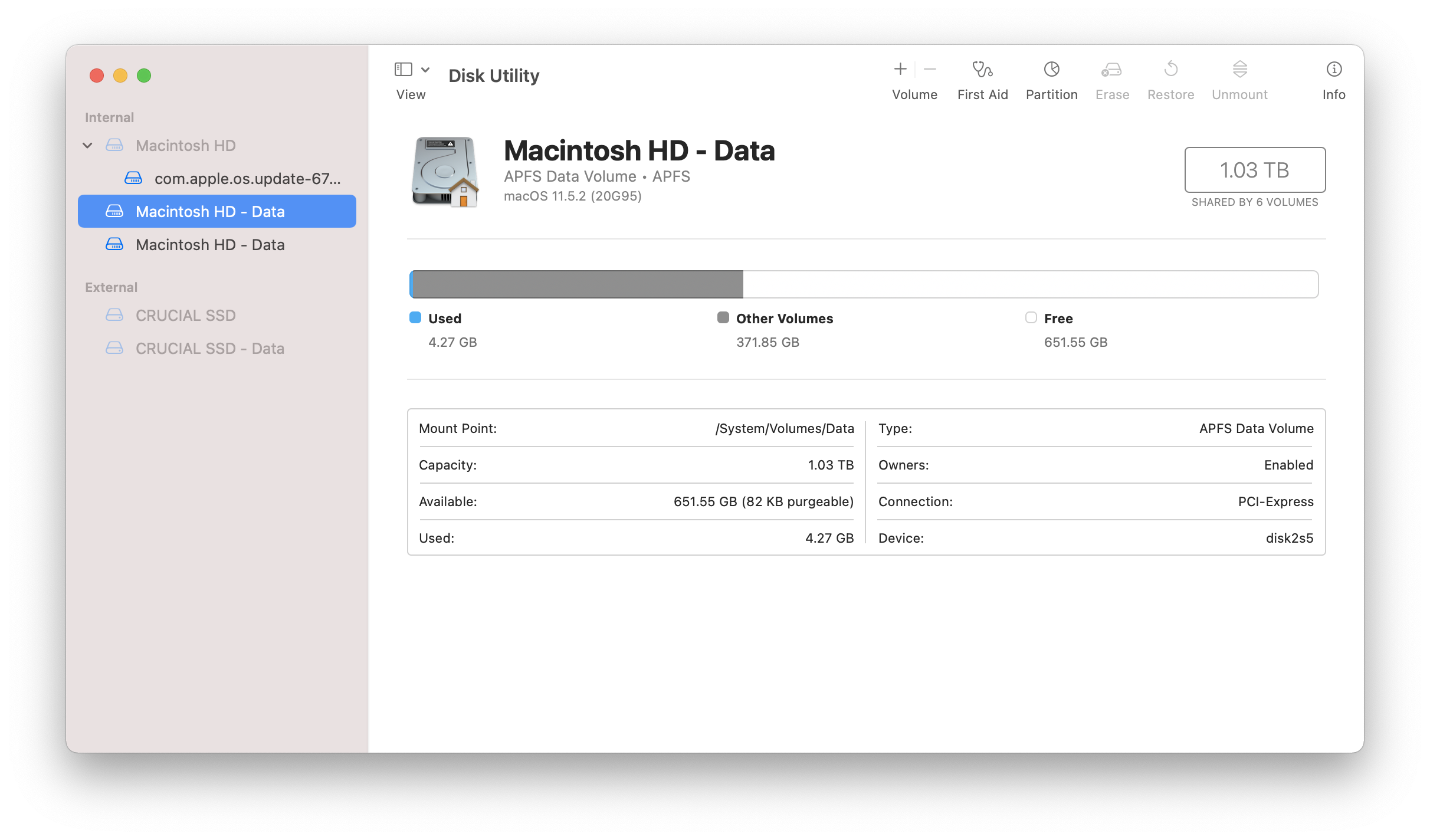Click the blue Used legend swatch
The height and width of the screenshot is (840, 1430).
coord(415,318)
